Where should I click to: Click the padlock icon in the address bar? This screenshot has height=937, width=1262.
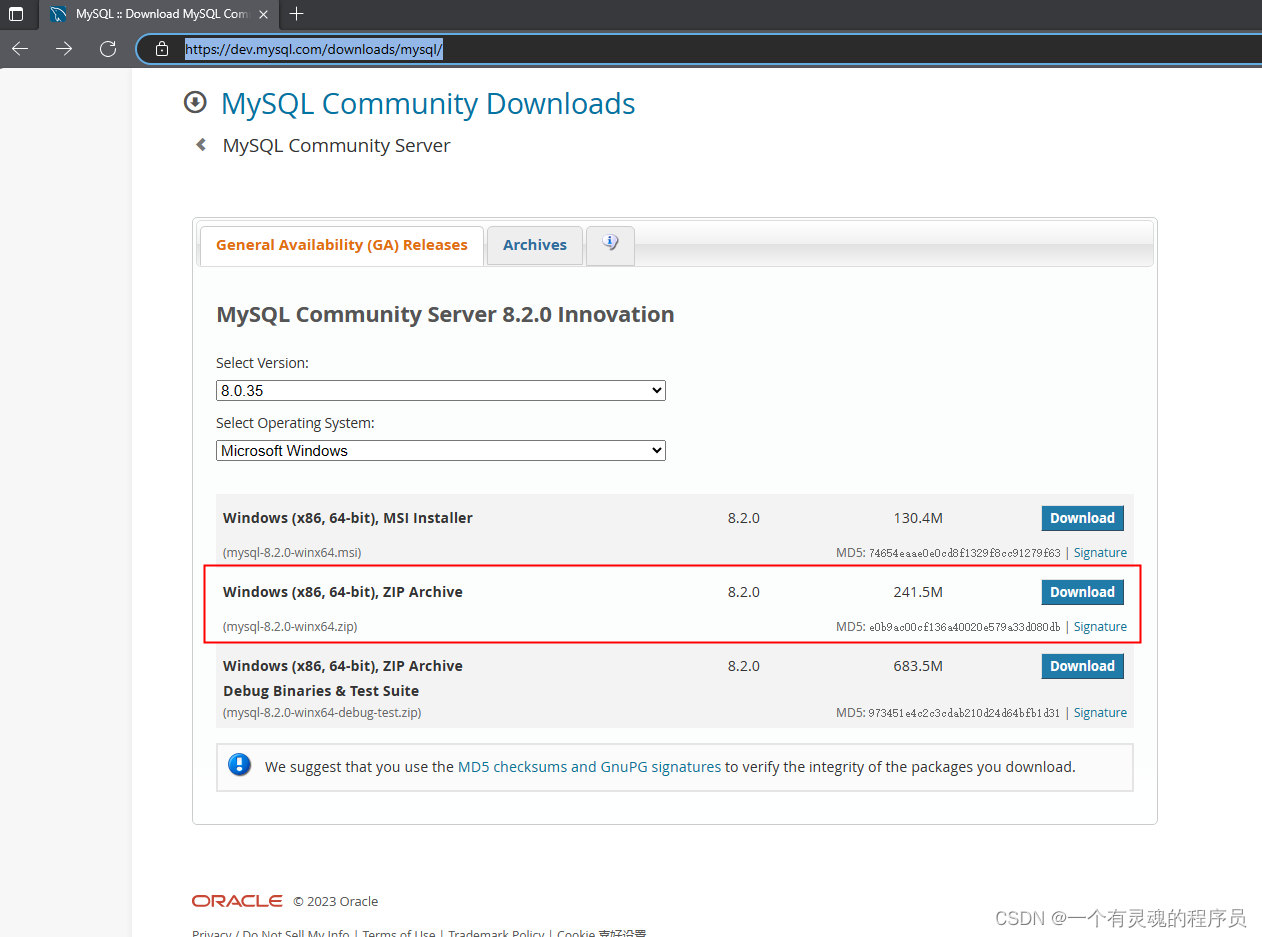[161, 48]
